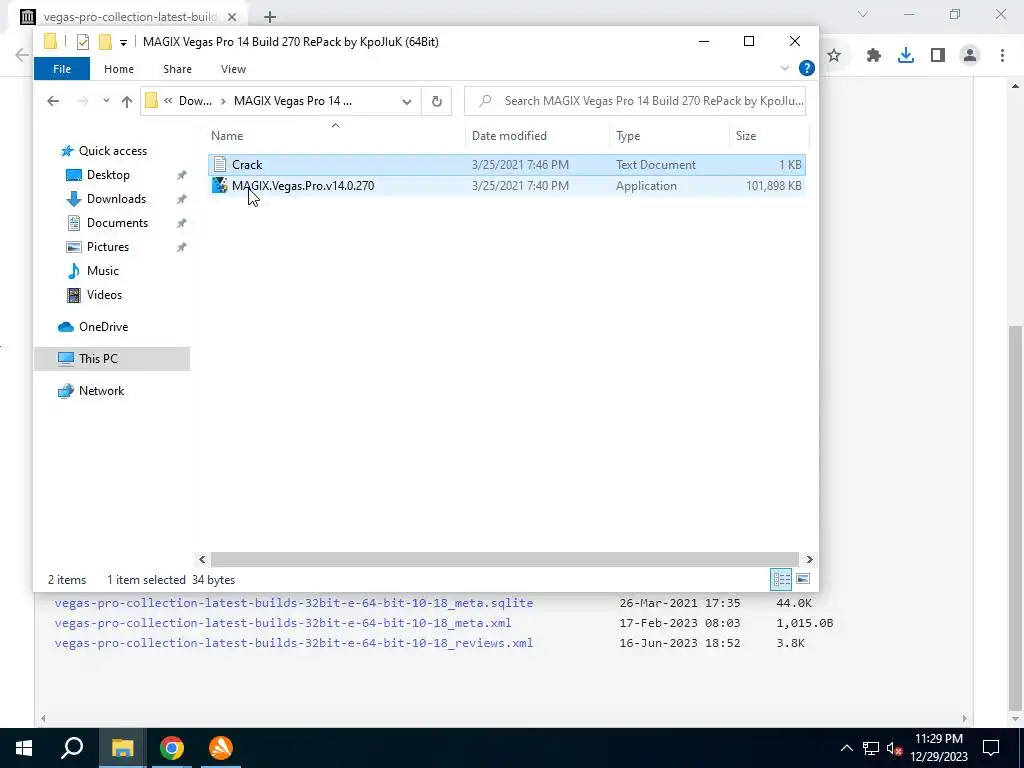
Task: Open the _meta.sqlite file link in Chrome
Action: [294, 603]
